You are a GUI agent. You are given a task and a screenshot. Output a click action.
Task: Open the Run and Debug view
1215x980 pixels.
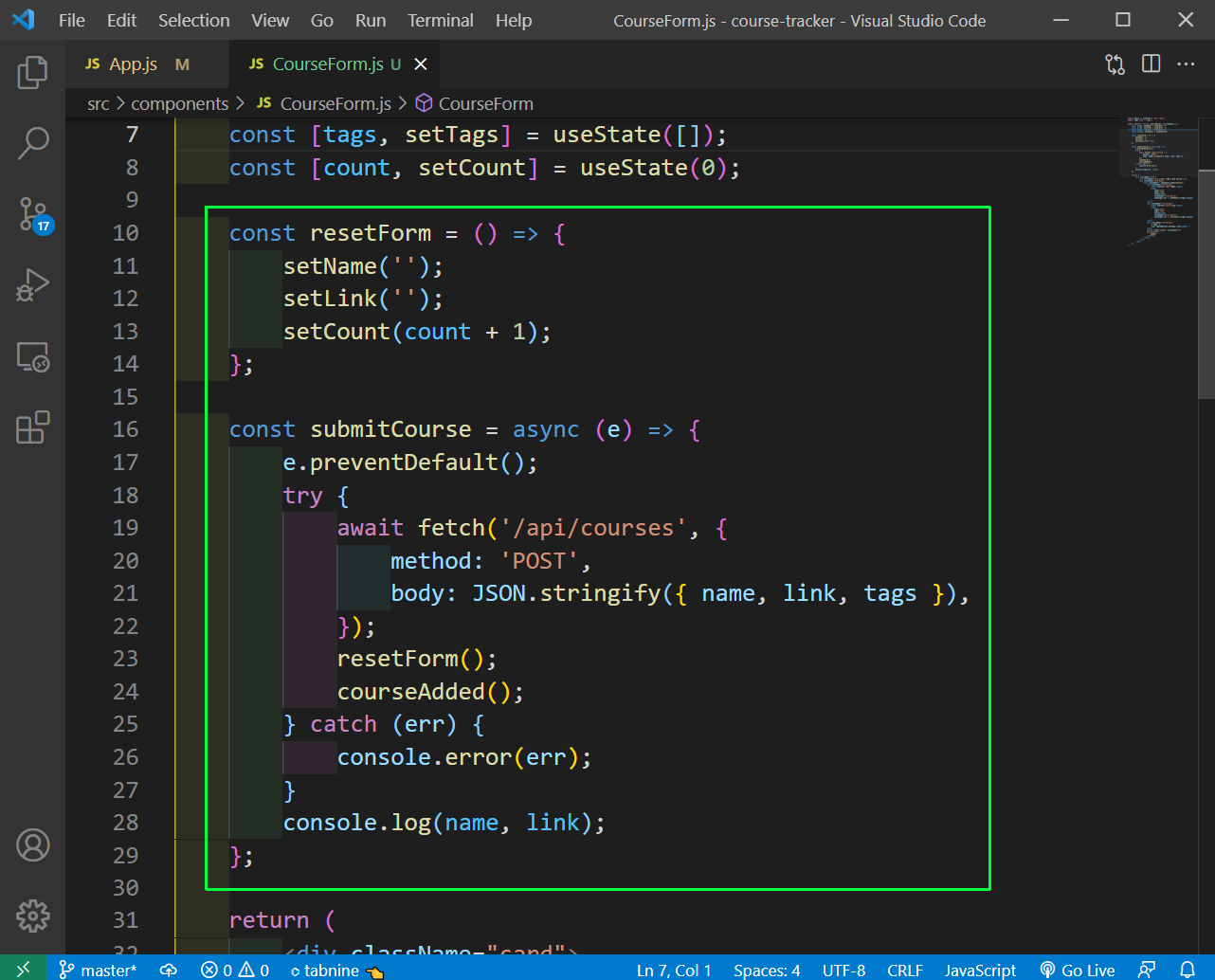point(32,285)
